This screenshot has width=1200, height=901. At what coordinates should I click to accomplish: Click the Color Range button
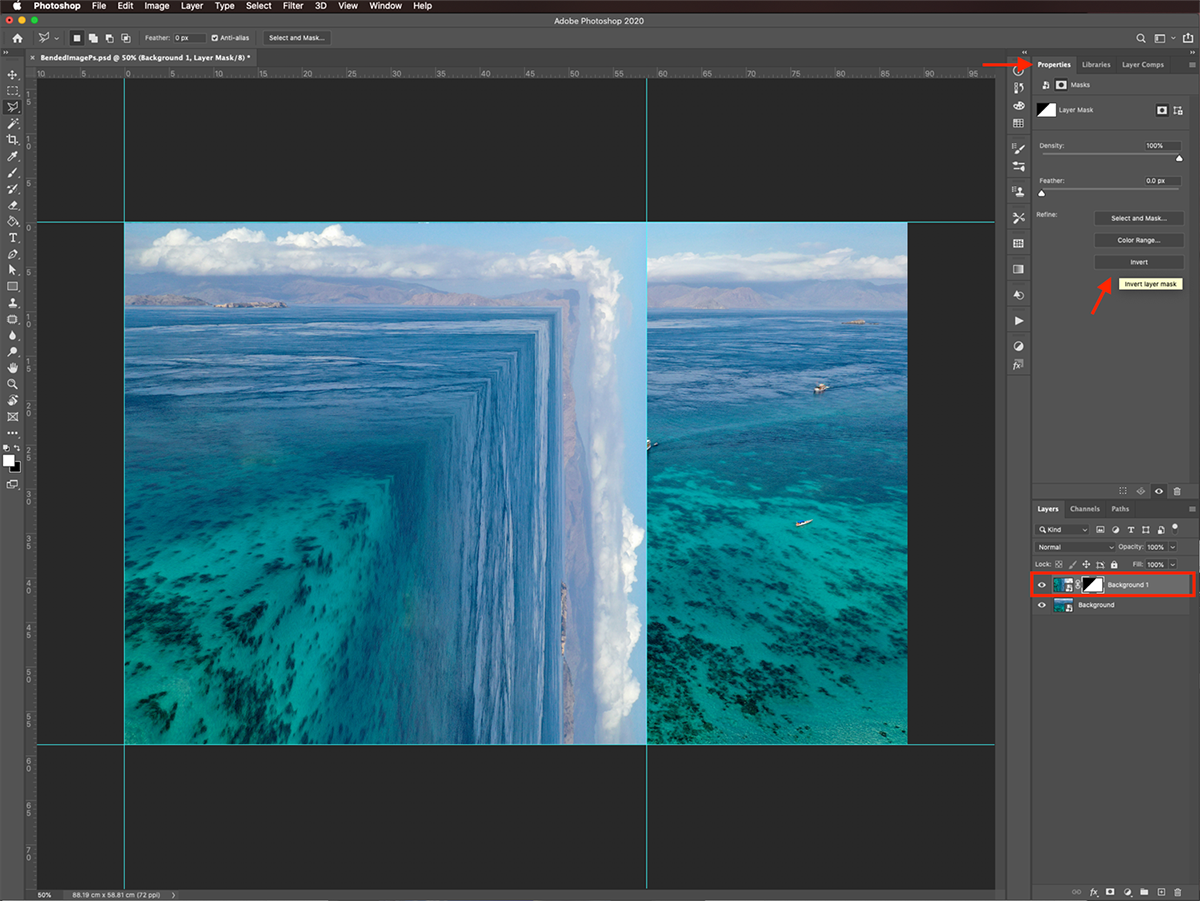point(1139,240)
